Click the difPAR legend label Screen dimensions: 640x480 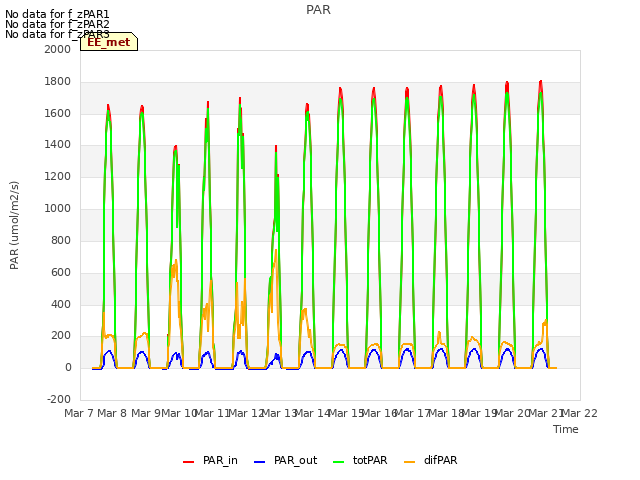pos(440,460)
